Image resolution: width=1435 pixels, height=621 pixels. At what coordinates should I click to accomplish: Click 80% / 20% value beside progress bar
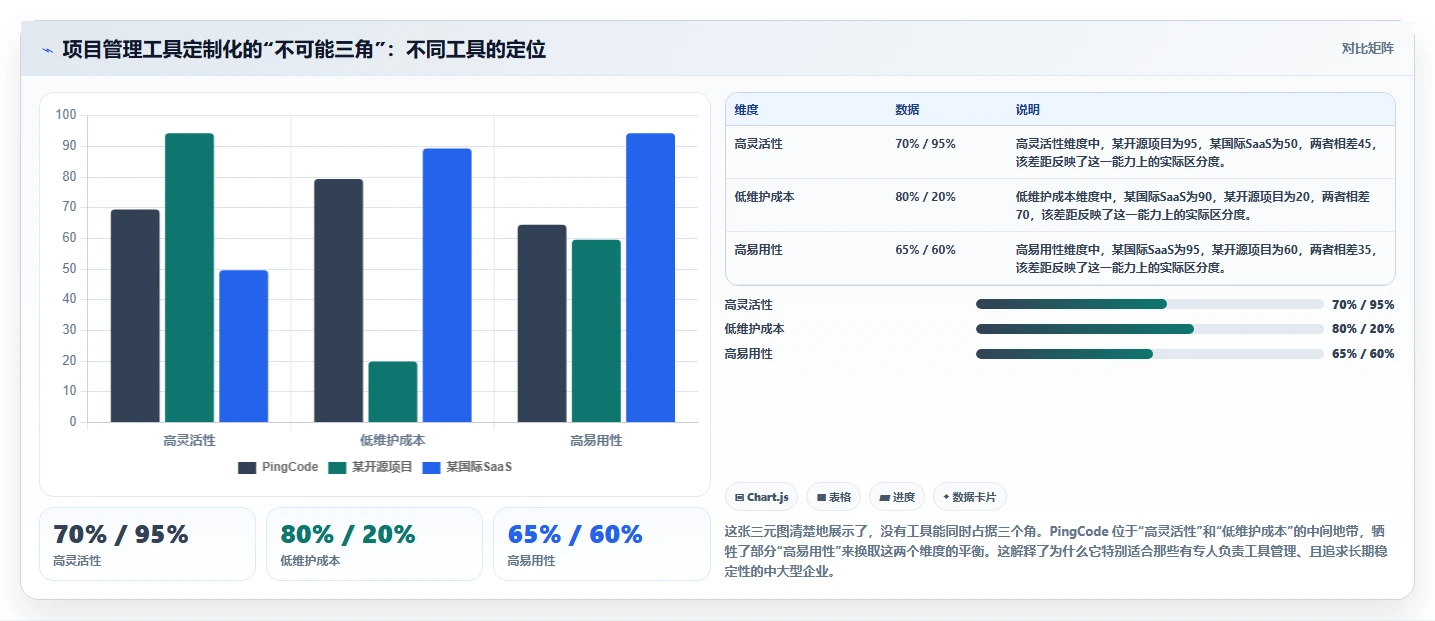1363,329
